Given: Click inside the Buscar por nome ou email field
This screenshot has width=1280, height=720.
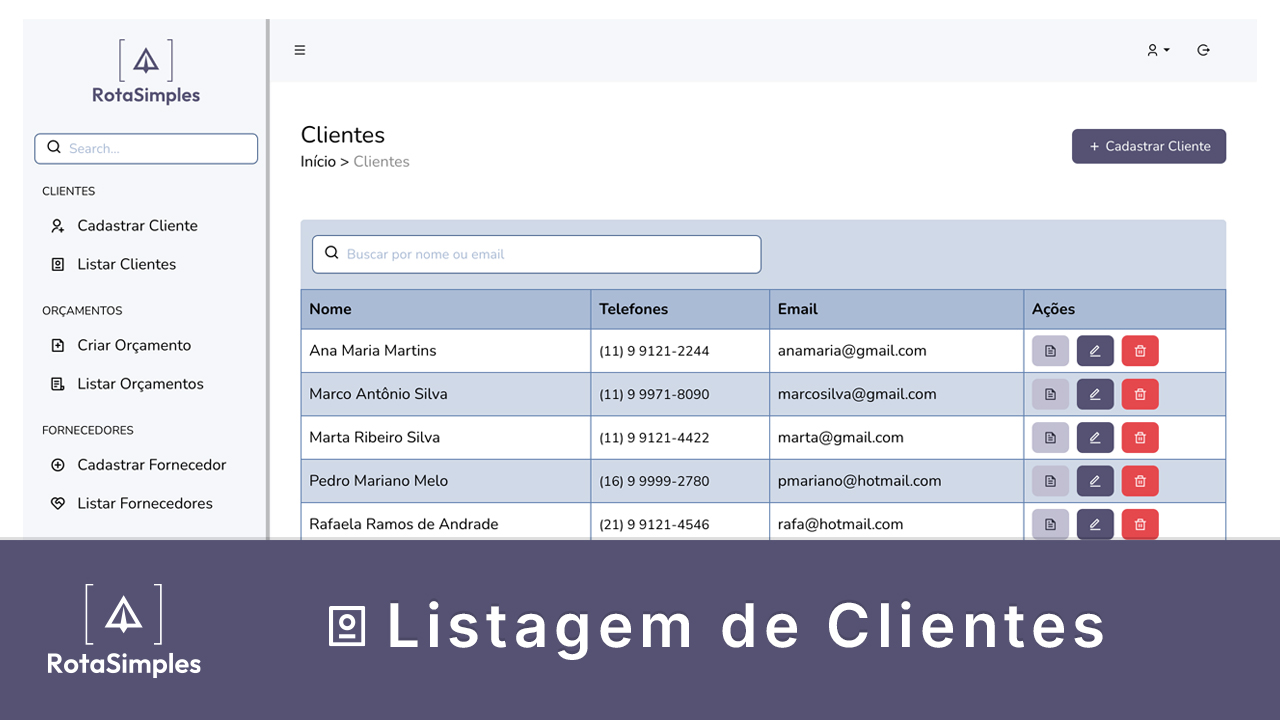Looking at the screenshot, I should [536, 254].
